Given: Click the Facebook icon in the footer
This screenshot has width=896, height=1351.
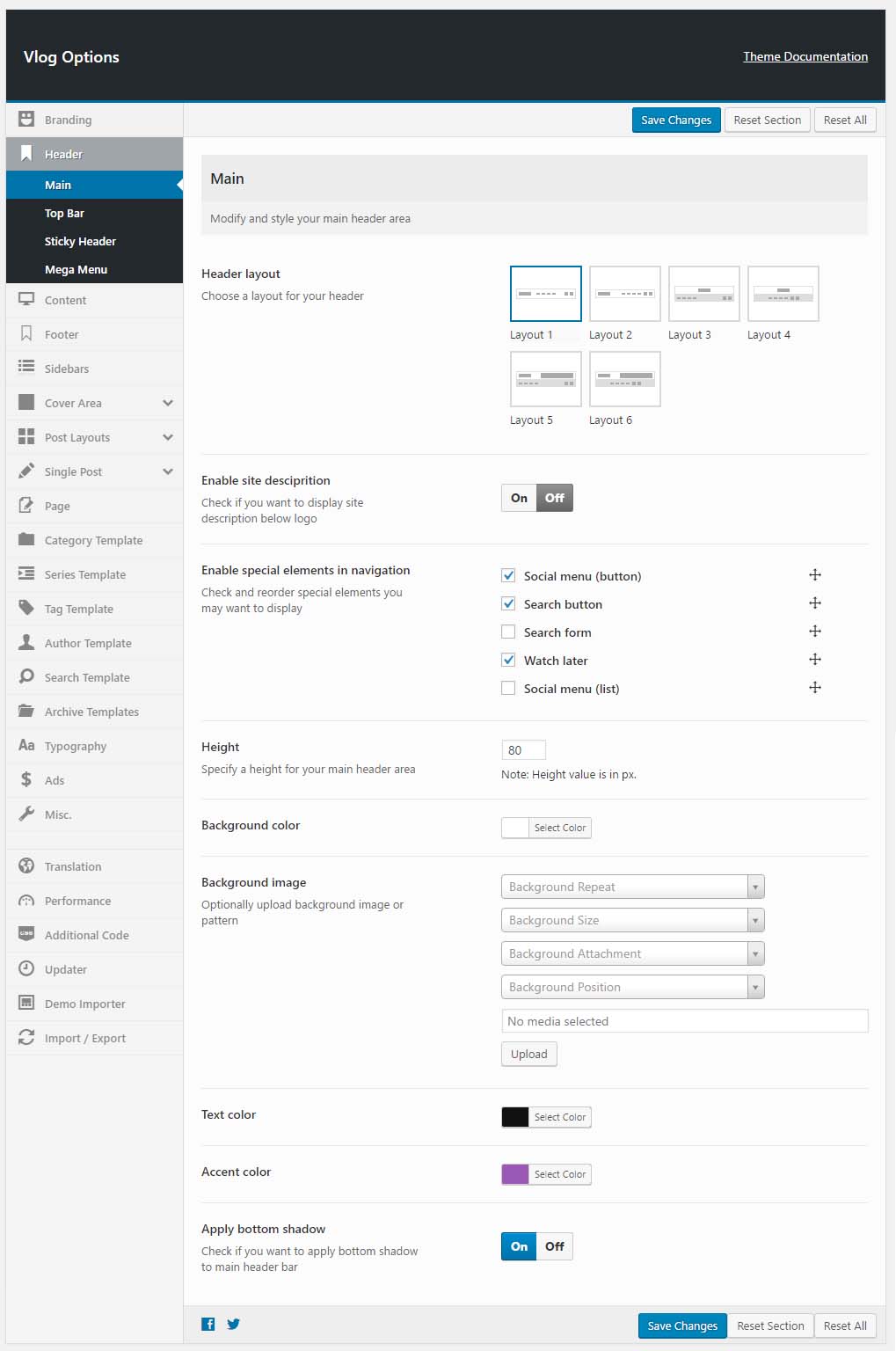Looking at the screenshot, I should coord(208,1324).
